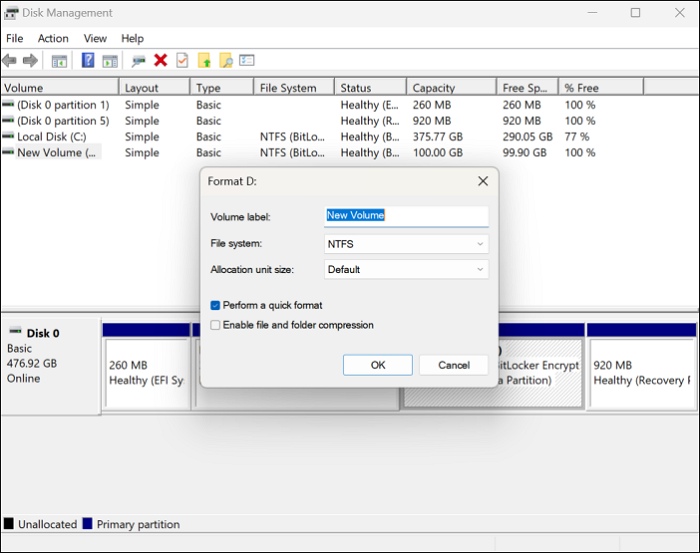Click the Properties checkmark page icon
This screenshot has height=553, width=700.
tap(182, 61)
